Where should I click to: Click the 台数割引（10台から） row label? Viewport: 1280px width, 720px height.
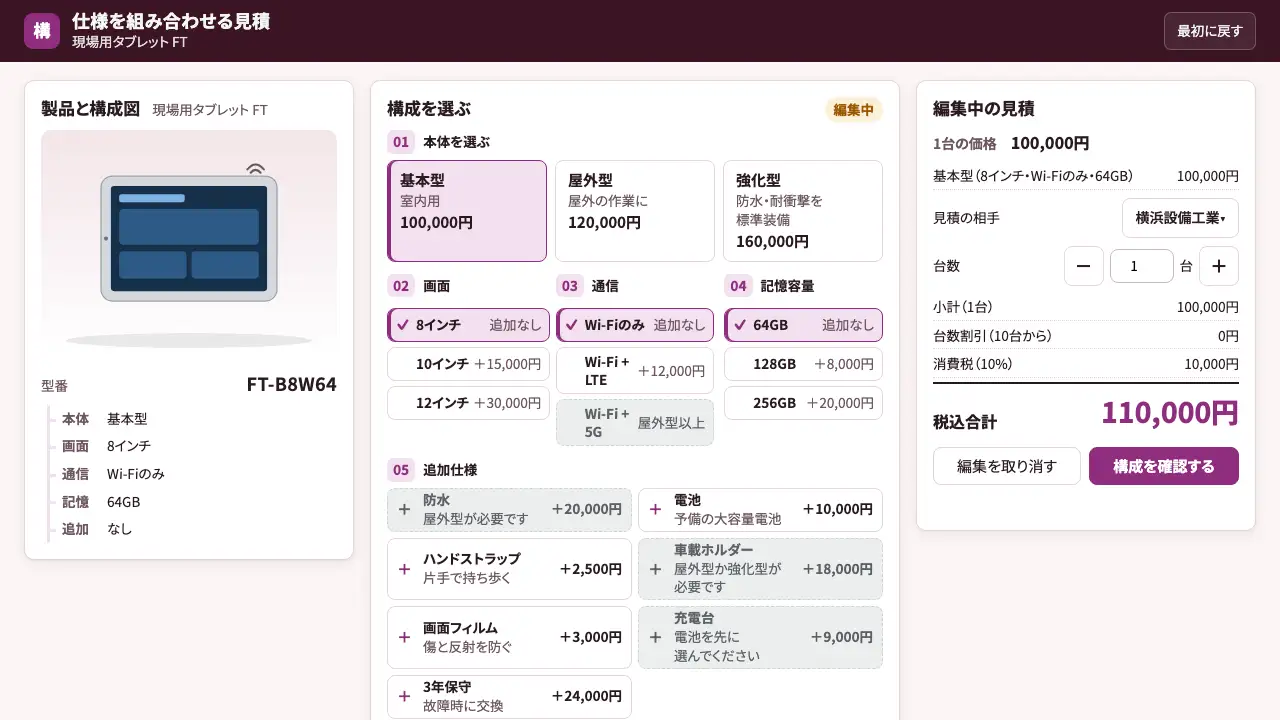(x=992, y=336)
